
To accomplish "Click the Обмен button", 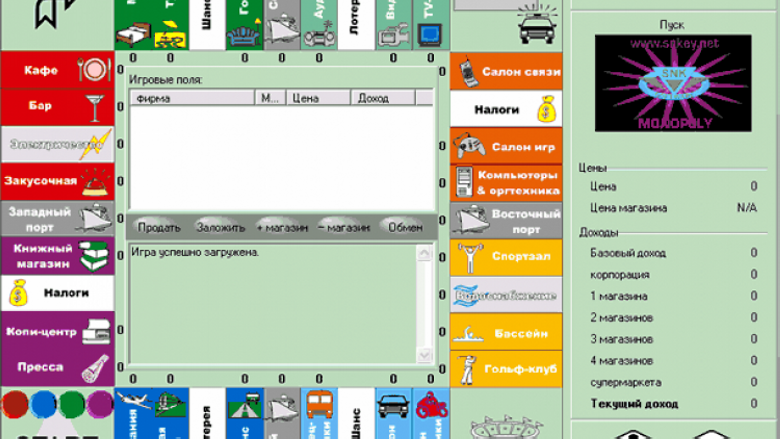I will tap(405, 227).
